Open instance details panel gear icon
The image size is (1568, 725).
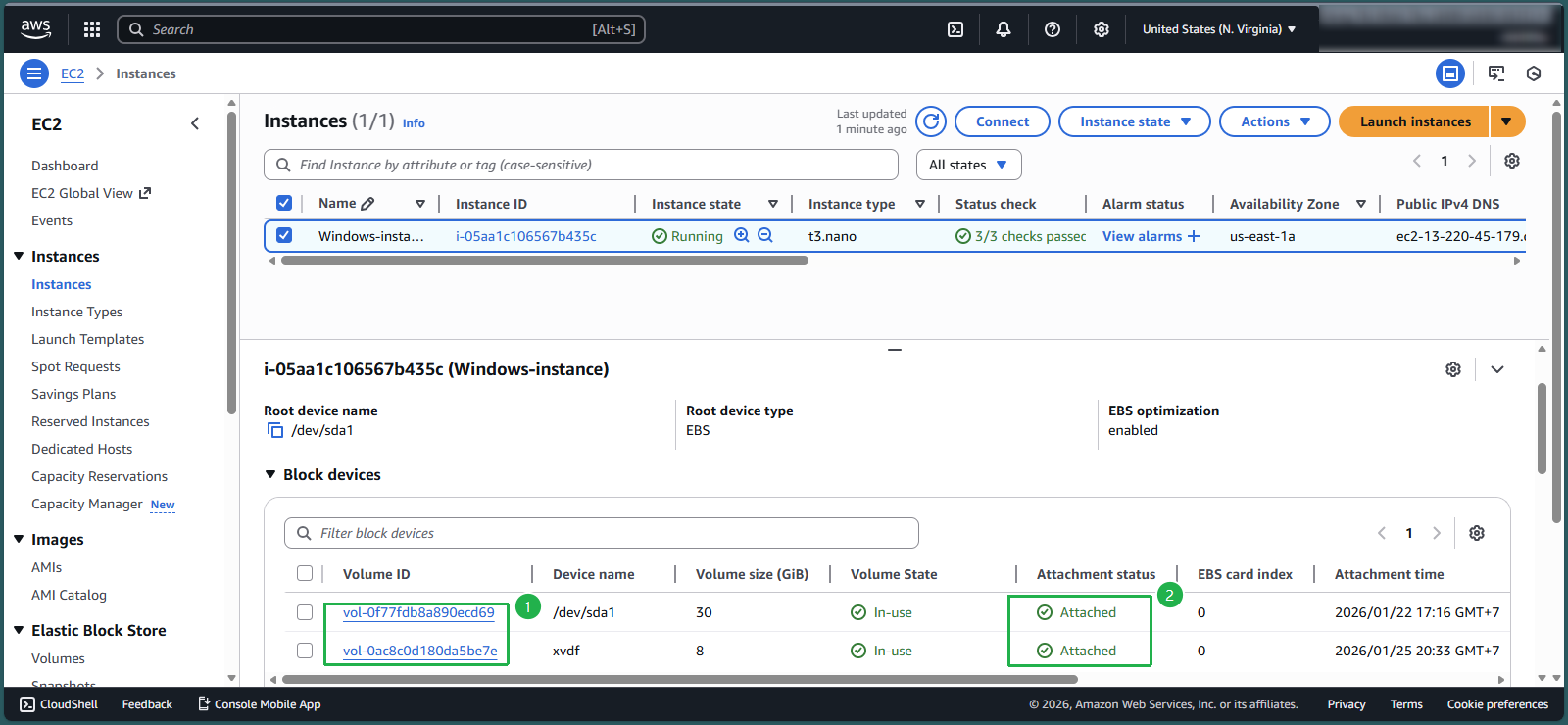pyautogui.click(x=1453, y=369)
